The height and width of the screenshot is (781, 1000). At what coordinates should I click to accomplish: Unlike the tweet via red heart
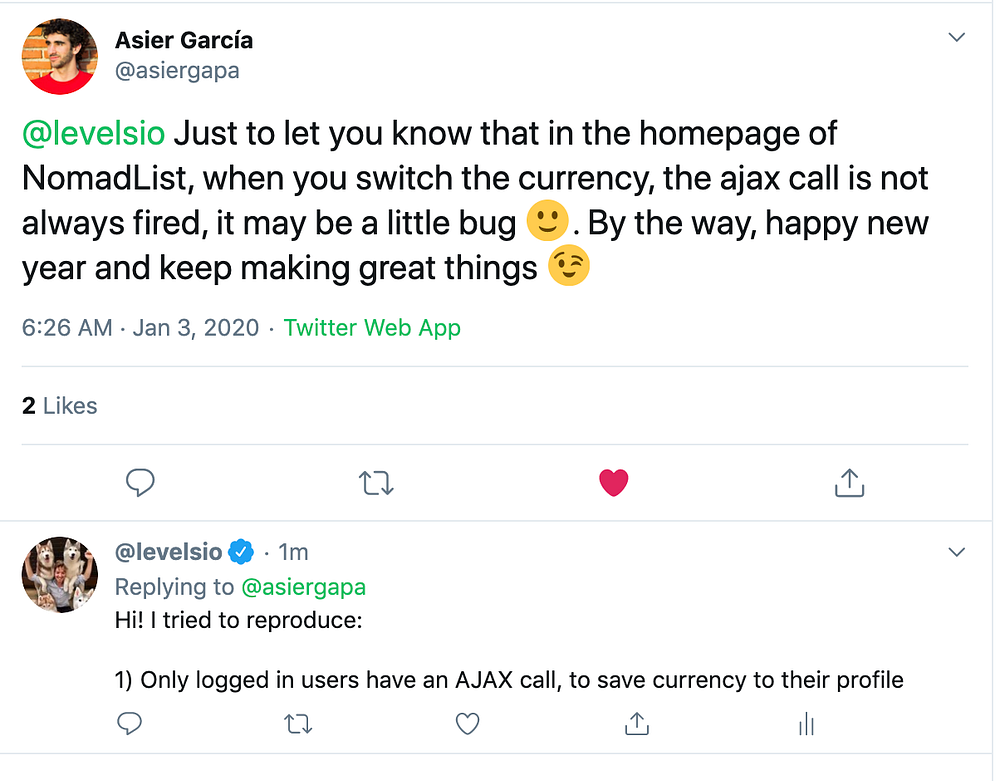pos(613,484)
